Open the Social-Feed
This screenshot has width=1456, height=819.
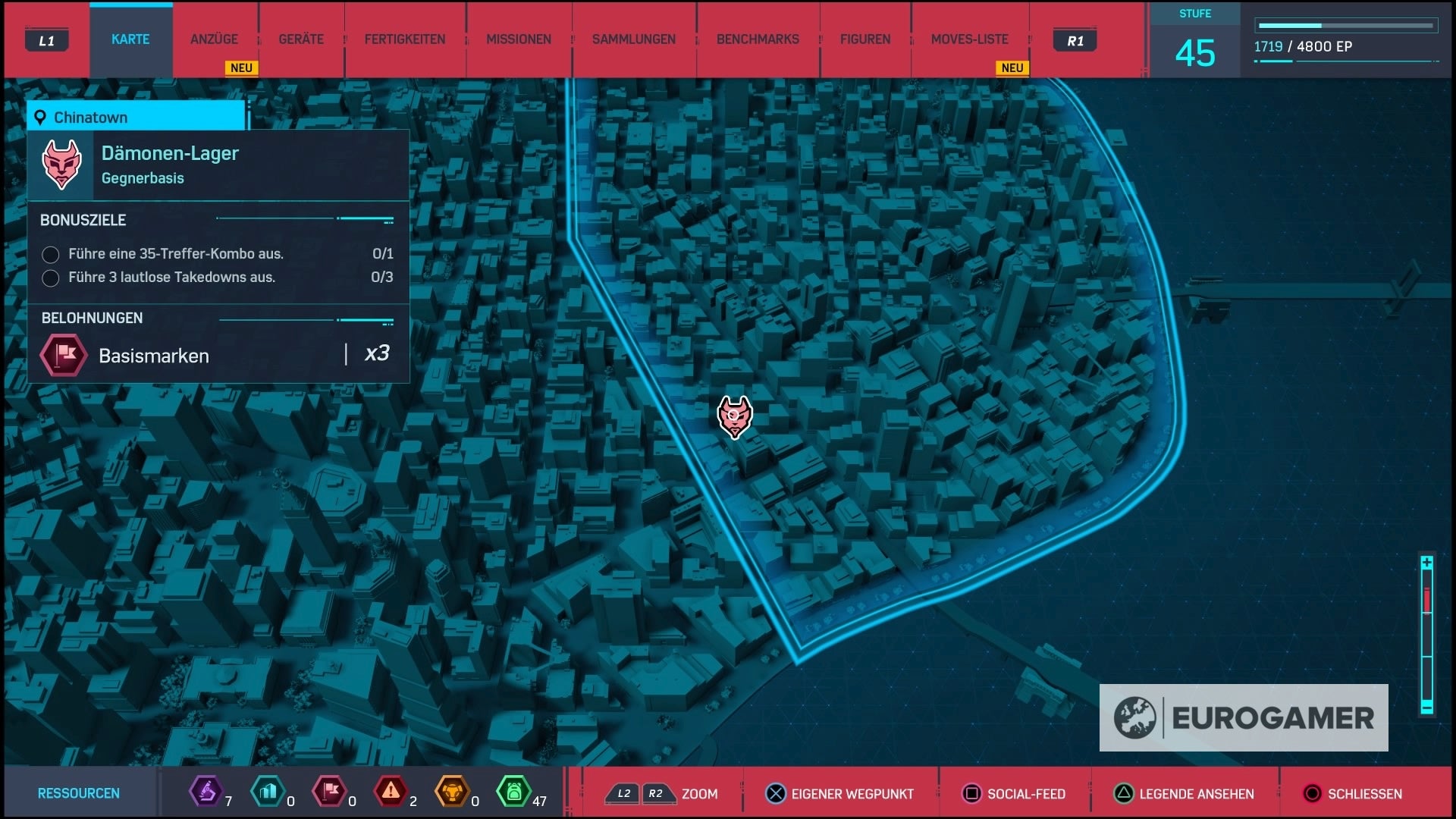(1013, 793)
